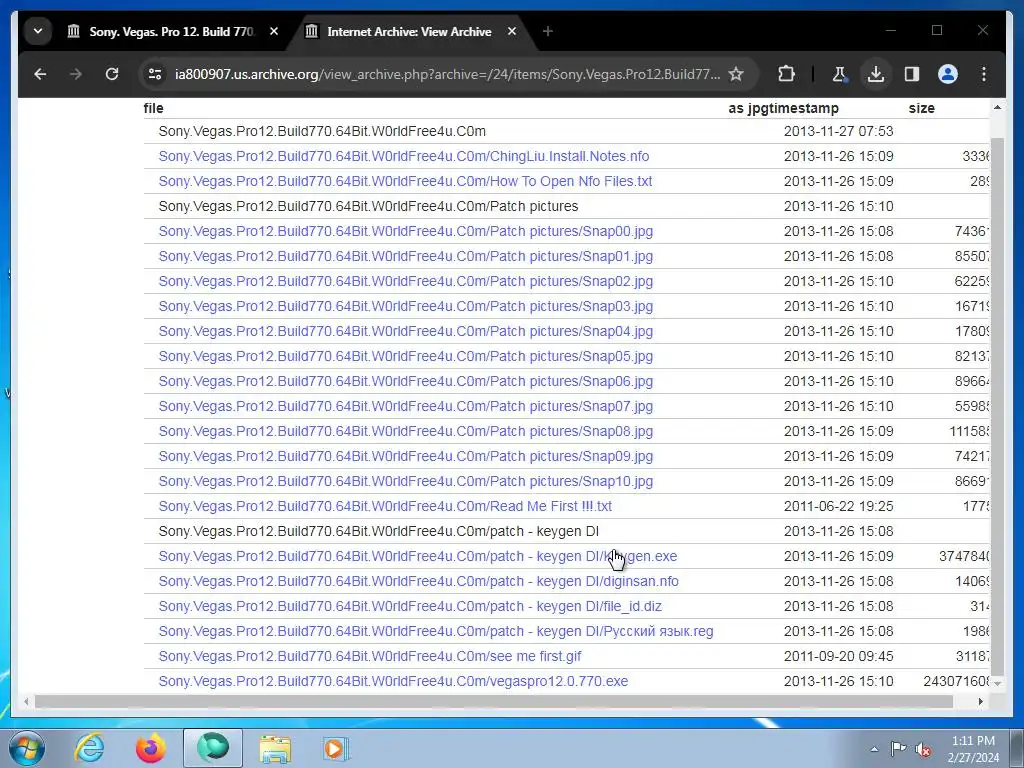Click the vertical scrollbar up arrow

pyautogui.click(x=997, y=107)
